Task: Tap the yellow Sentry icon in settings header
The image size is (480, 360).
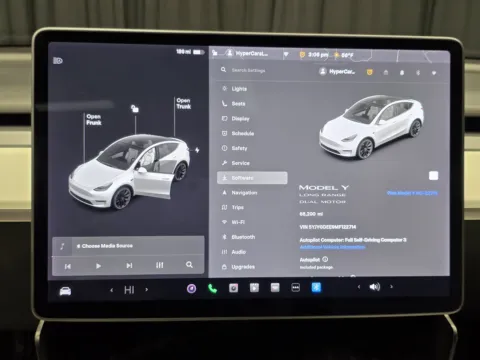Action: (x=369, y=72)
